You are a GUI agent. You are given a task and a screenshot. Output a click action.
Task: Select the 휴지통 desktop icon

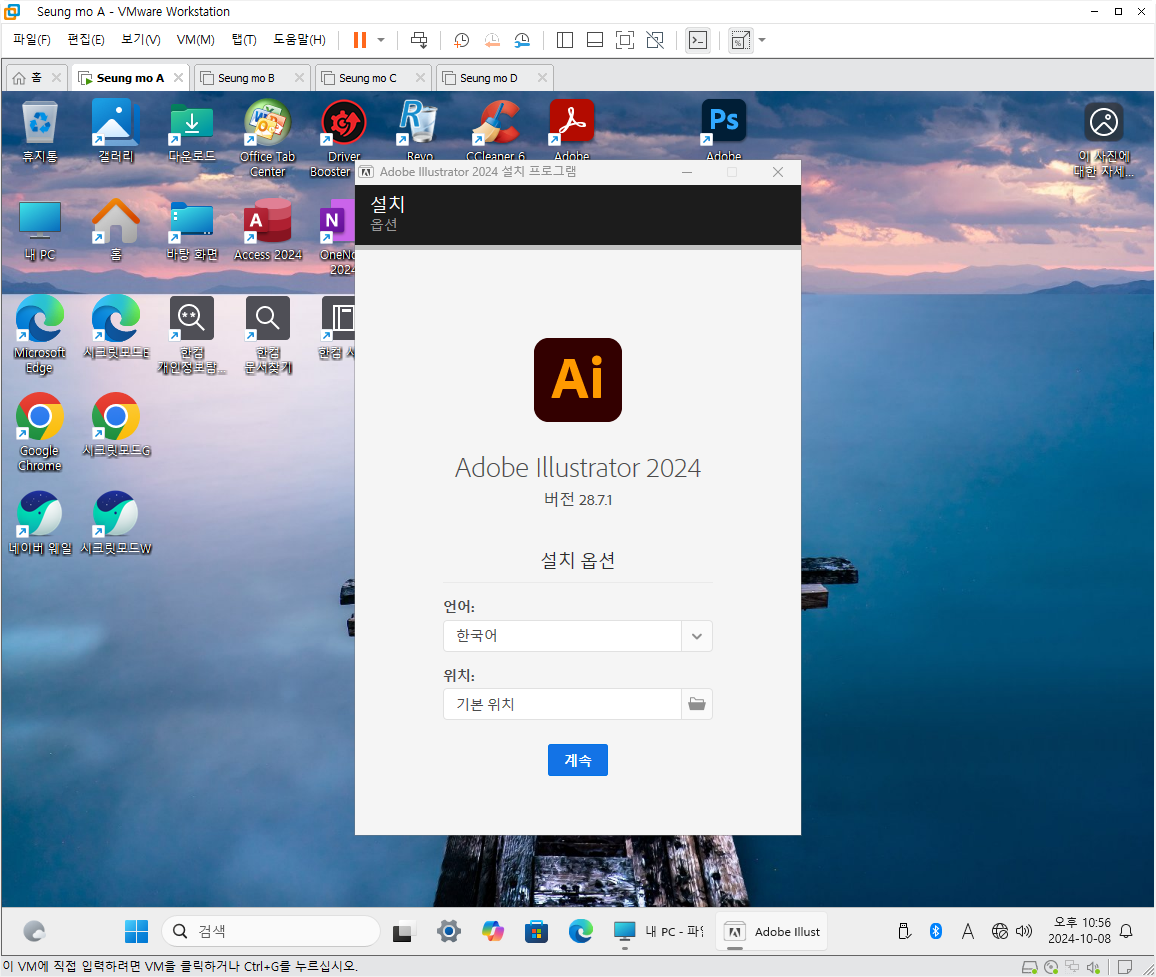pos(40,131)
